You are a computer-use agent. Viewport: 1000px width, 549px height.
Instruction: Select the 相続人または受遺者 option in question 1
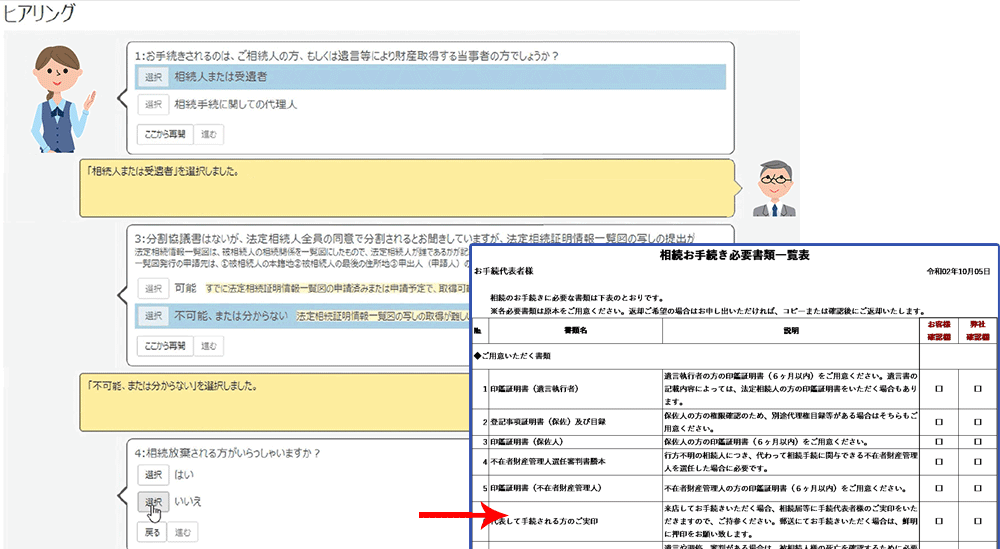point(152,77)
